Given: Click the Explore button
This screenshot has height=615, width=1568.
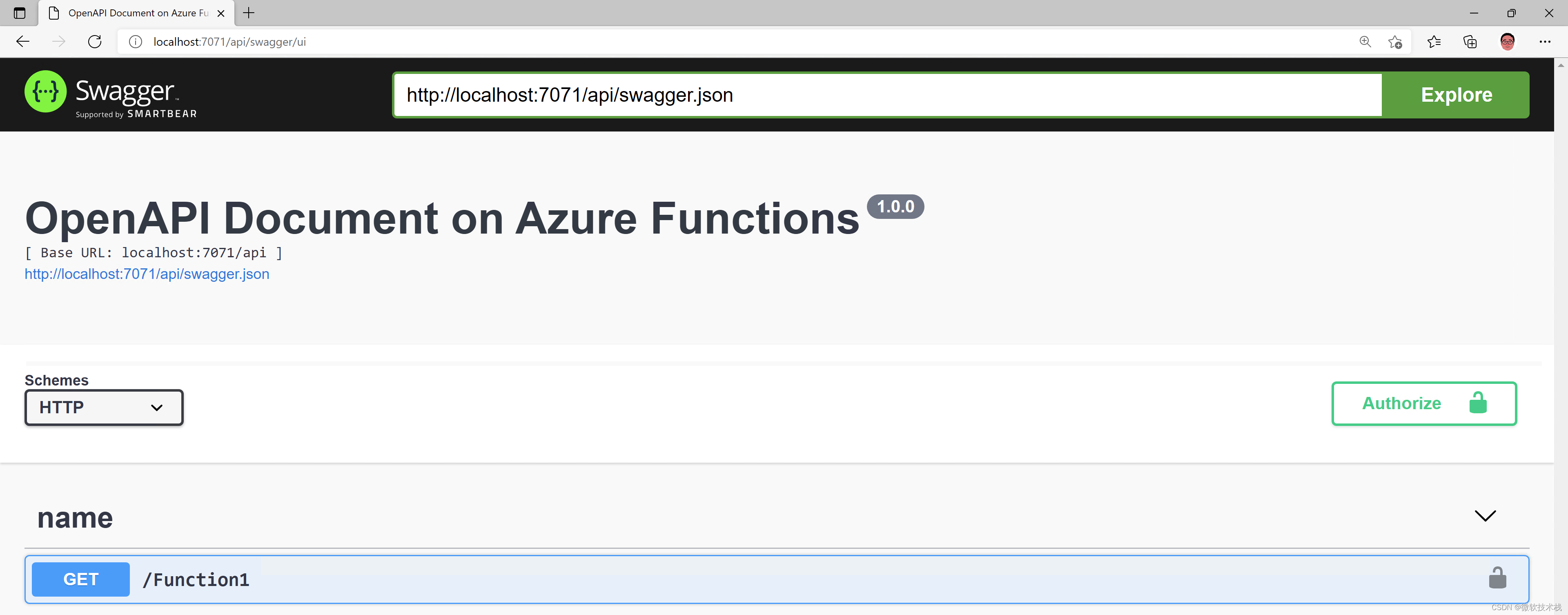Looking at the screenshot, I should pyautogui.click(x=1455, y=94).
